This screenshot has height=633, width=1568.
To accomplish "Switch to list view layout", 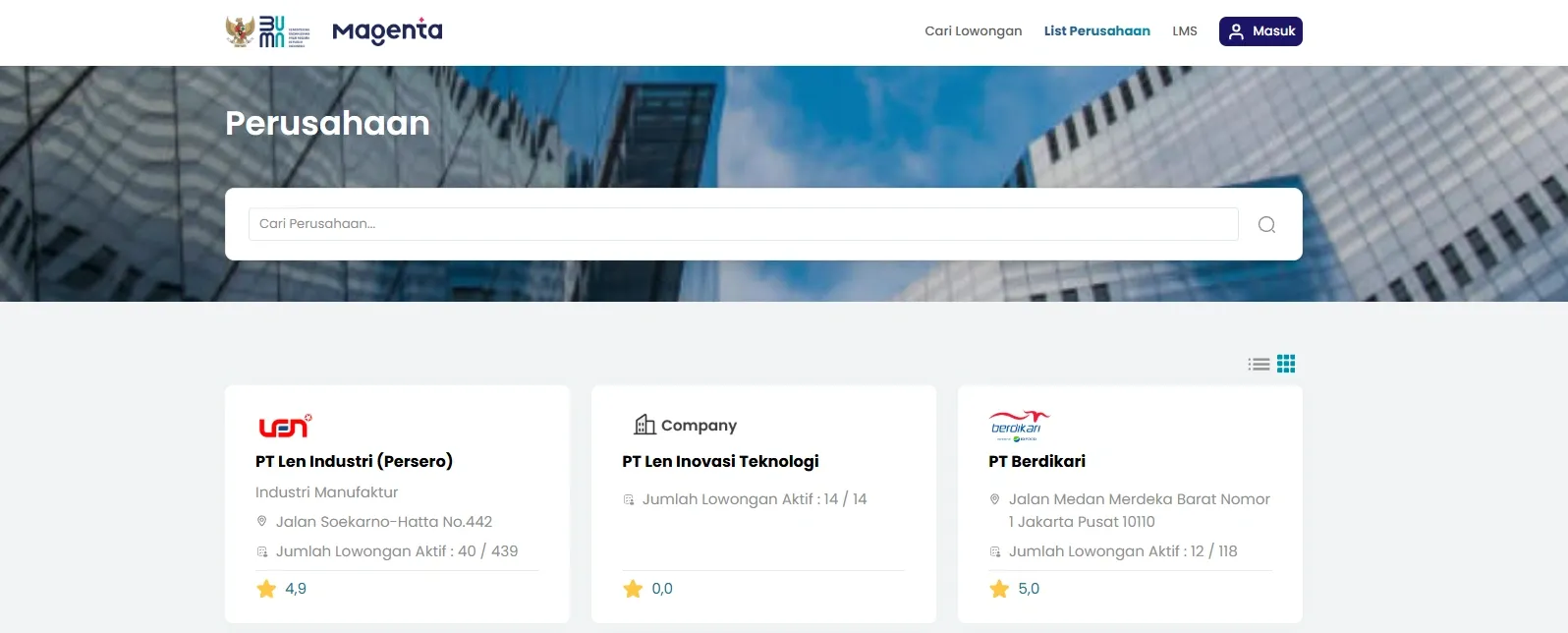I will (1259, 364).
